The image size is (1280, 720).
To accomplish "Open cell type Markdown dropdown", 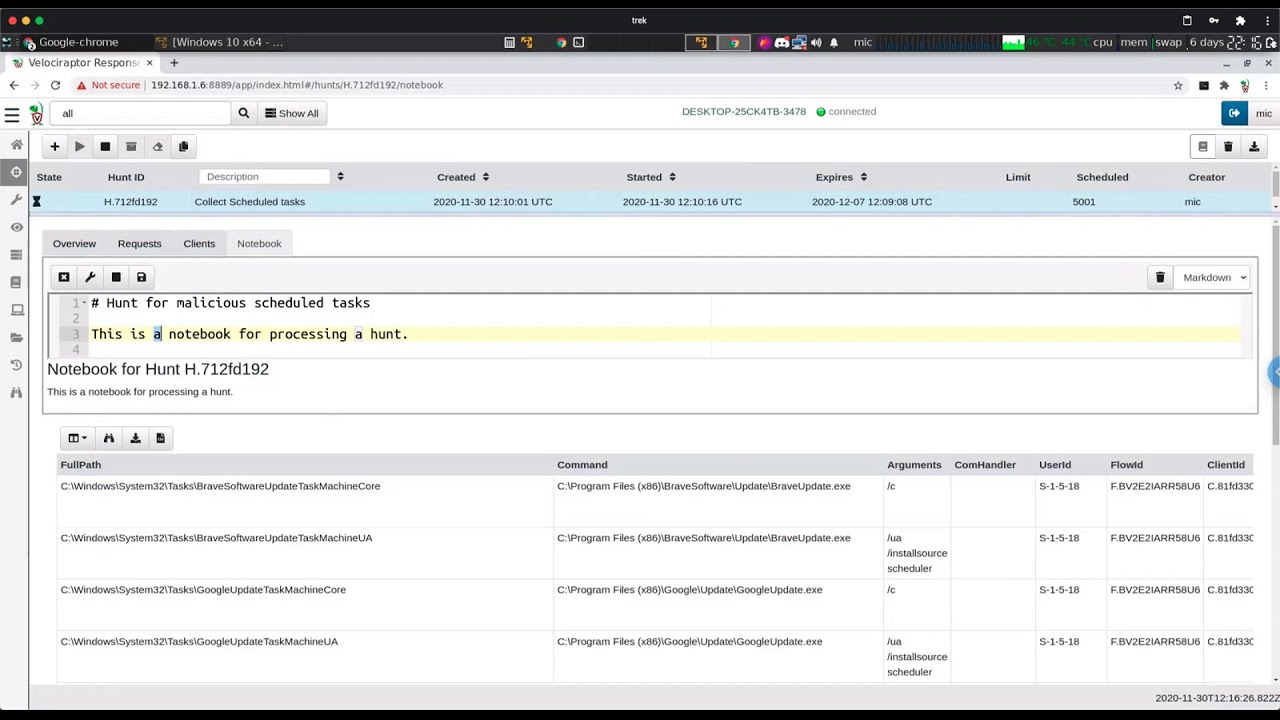I will (1214, 277).
